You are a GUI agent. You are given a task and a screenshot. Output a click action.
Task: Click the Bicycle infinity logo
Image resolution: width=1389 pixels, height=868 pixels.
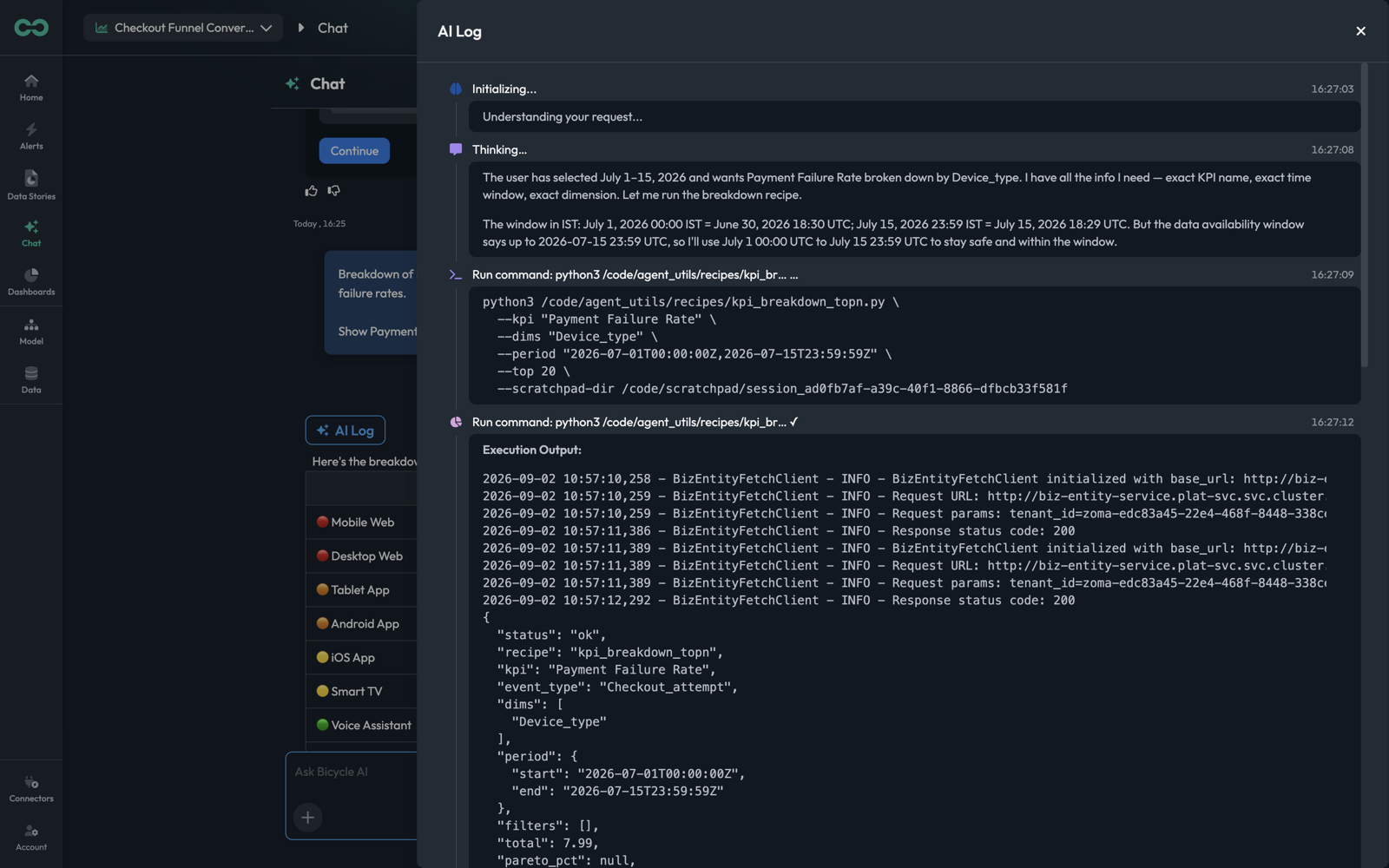click(31, 28)
